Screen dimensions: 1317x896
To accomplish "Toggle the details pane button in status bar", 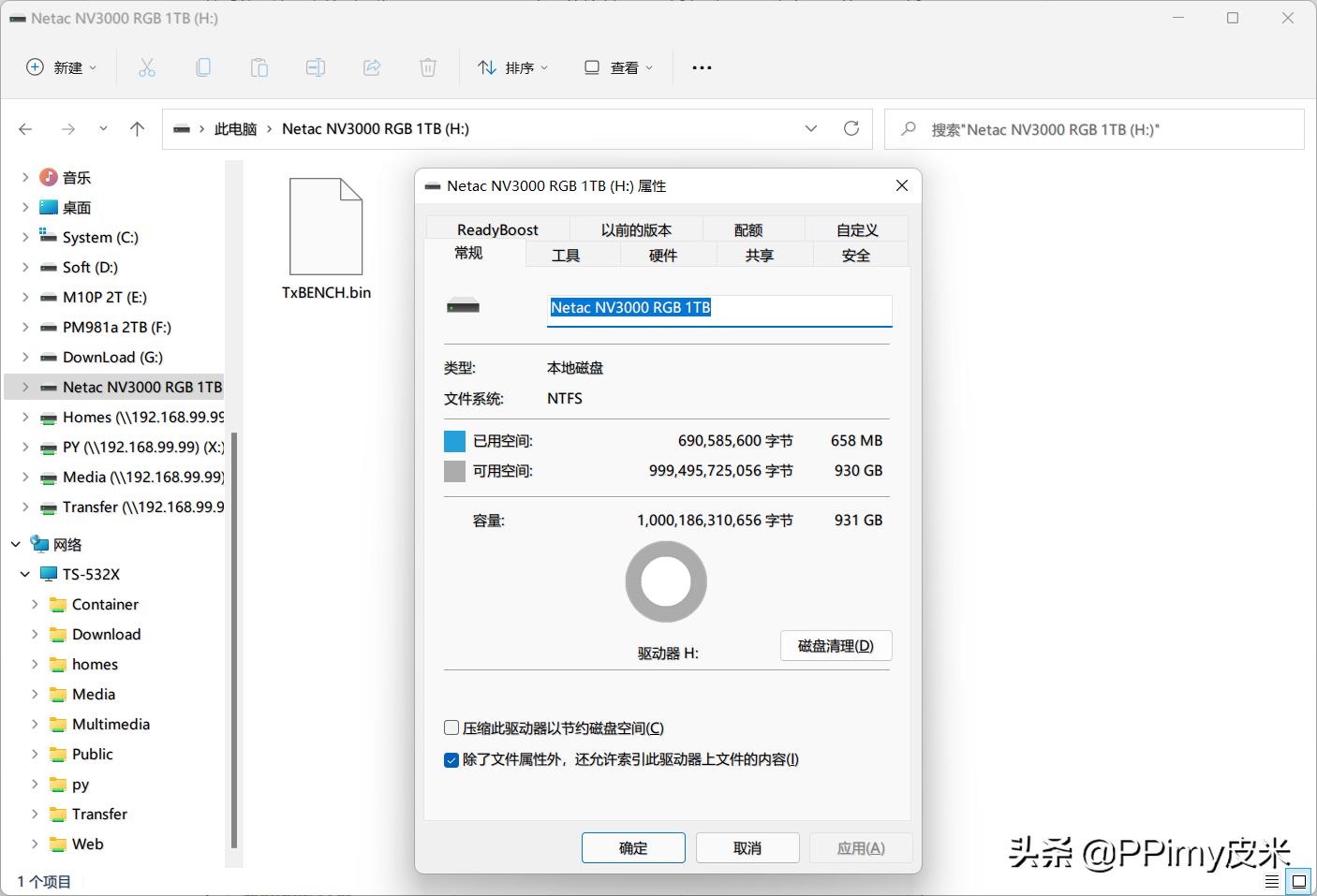I will (1272, 881).
